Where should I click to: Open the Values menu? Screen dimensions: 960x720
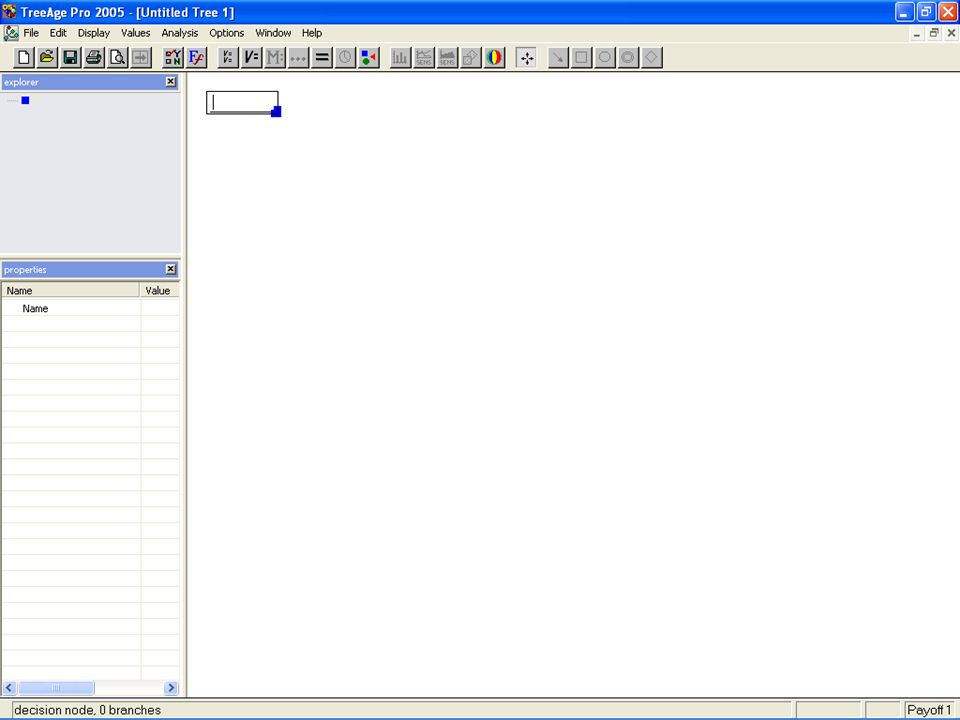tap(135, 33)
